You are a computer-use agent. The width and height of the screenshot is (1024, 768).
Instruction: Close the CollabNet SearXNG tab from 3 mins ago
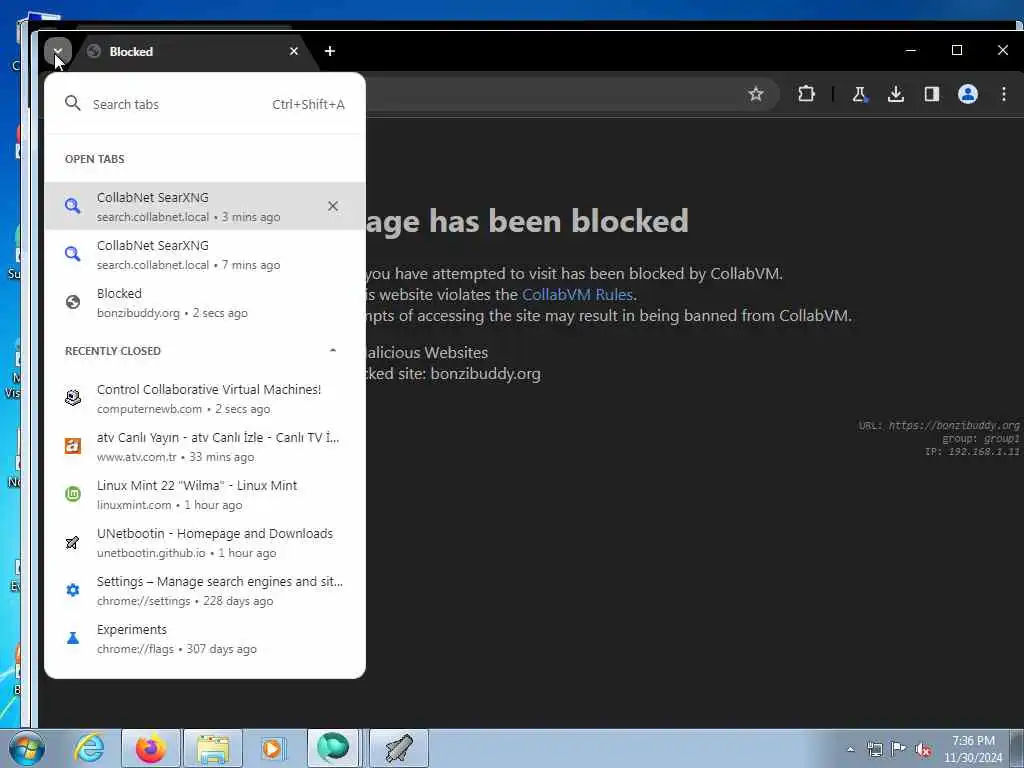coord(333,206)
